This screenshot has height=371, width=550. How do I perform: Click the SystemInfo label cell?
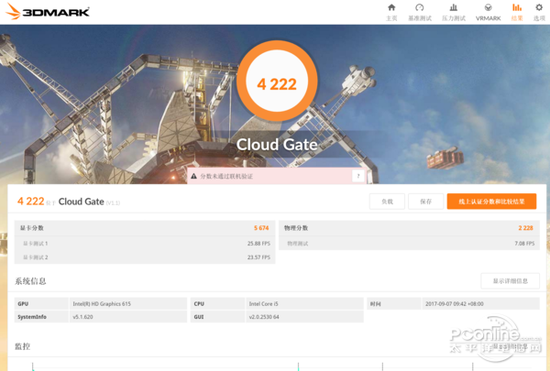(x=41, y=317)
